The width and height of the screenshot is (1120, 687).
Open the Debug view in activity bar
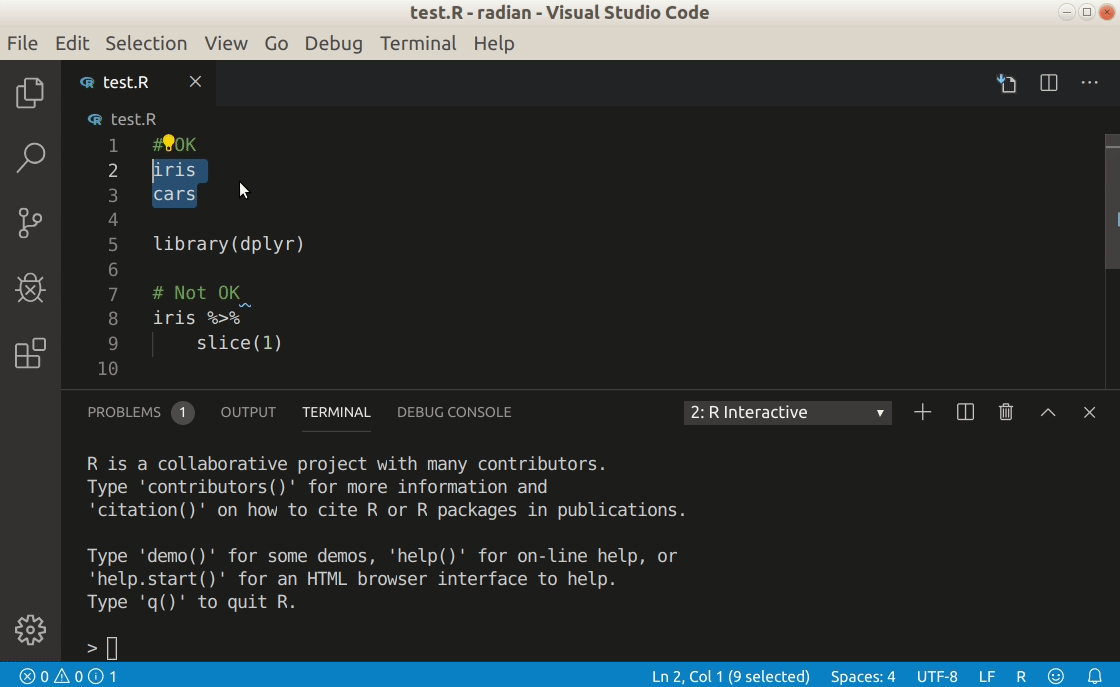point(30,288)
